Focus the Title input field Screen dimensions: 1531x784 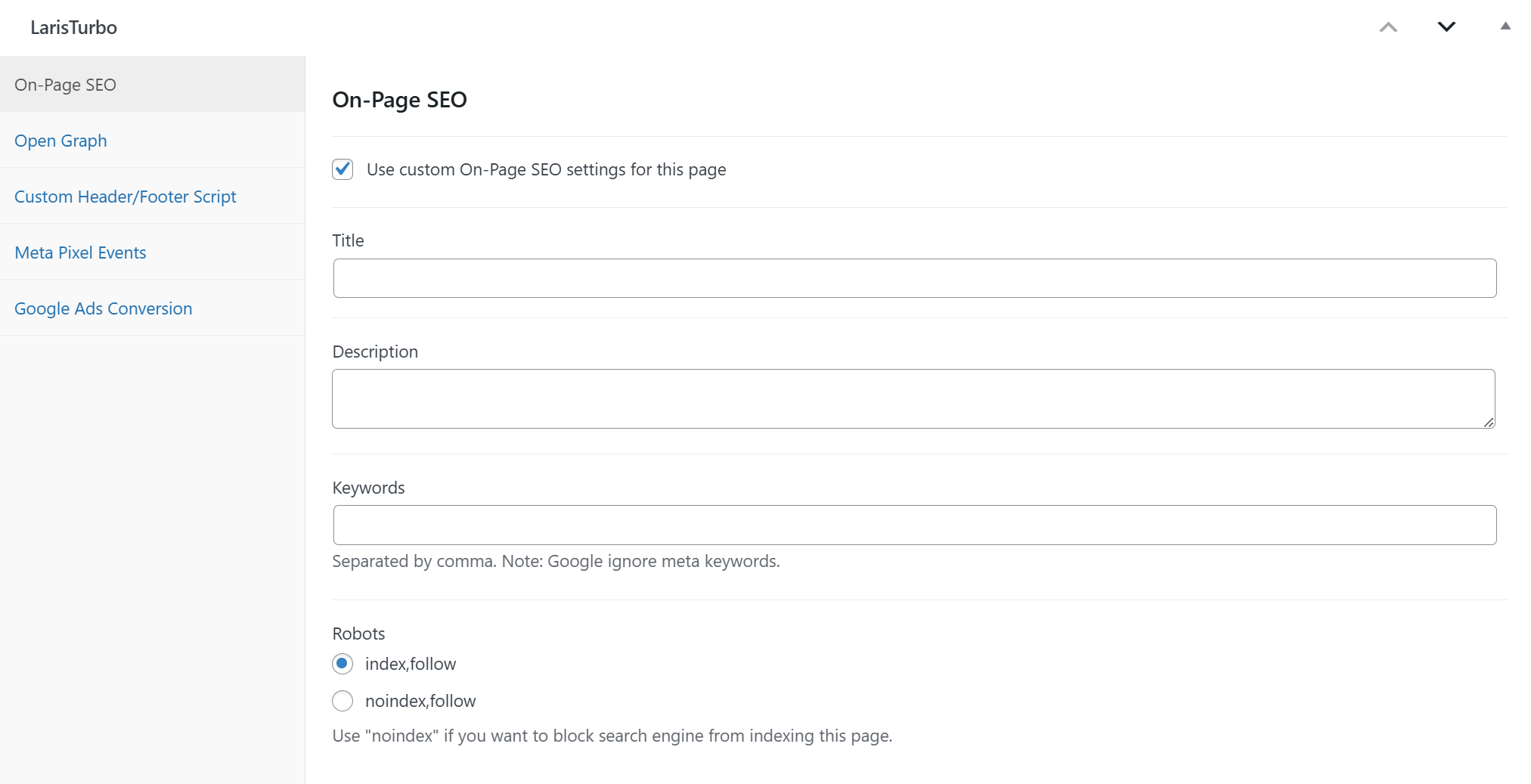[x=914, y=278]
